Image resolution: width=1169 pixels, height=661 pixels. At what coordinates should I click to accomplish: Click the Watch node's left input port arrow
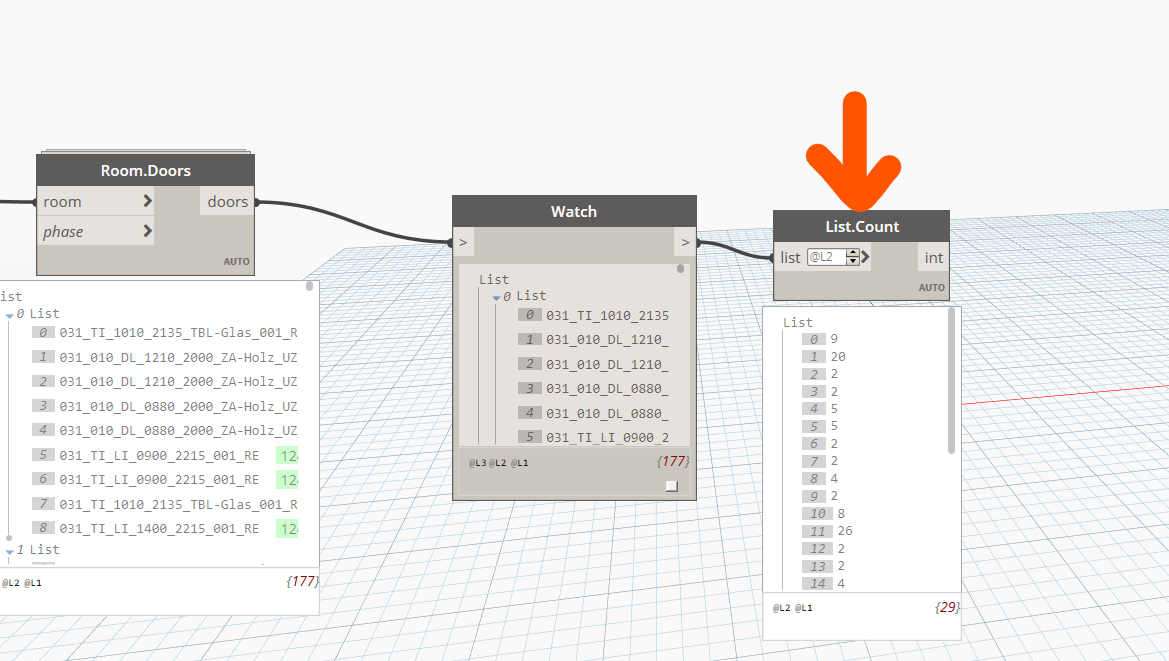(x=462, y=242)
